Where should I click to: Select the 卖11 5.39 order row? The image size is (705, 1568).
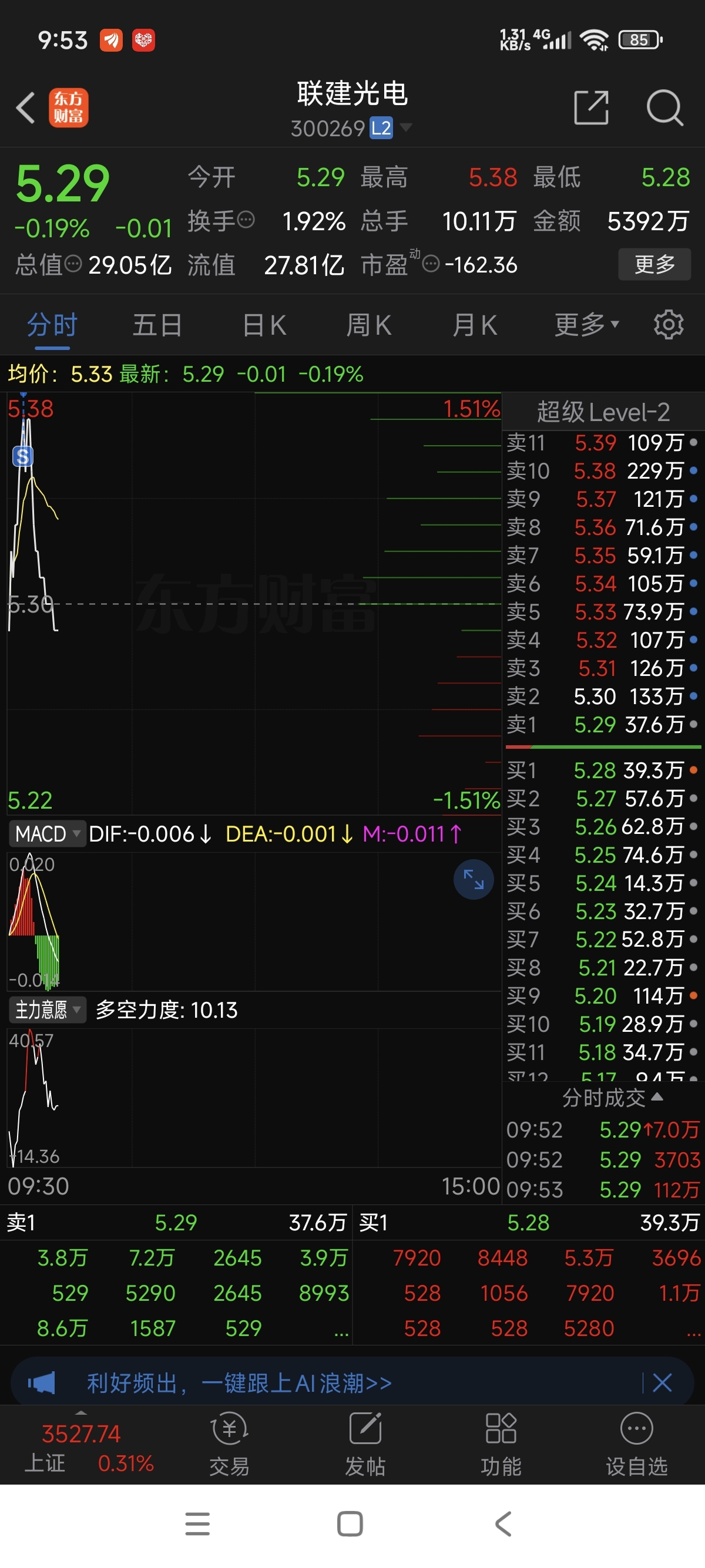pyautogui.click(x=602, y=443)
